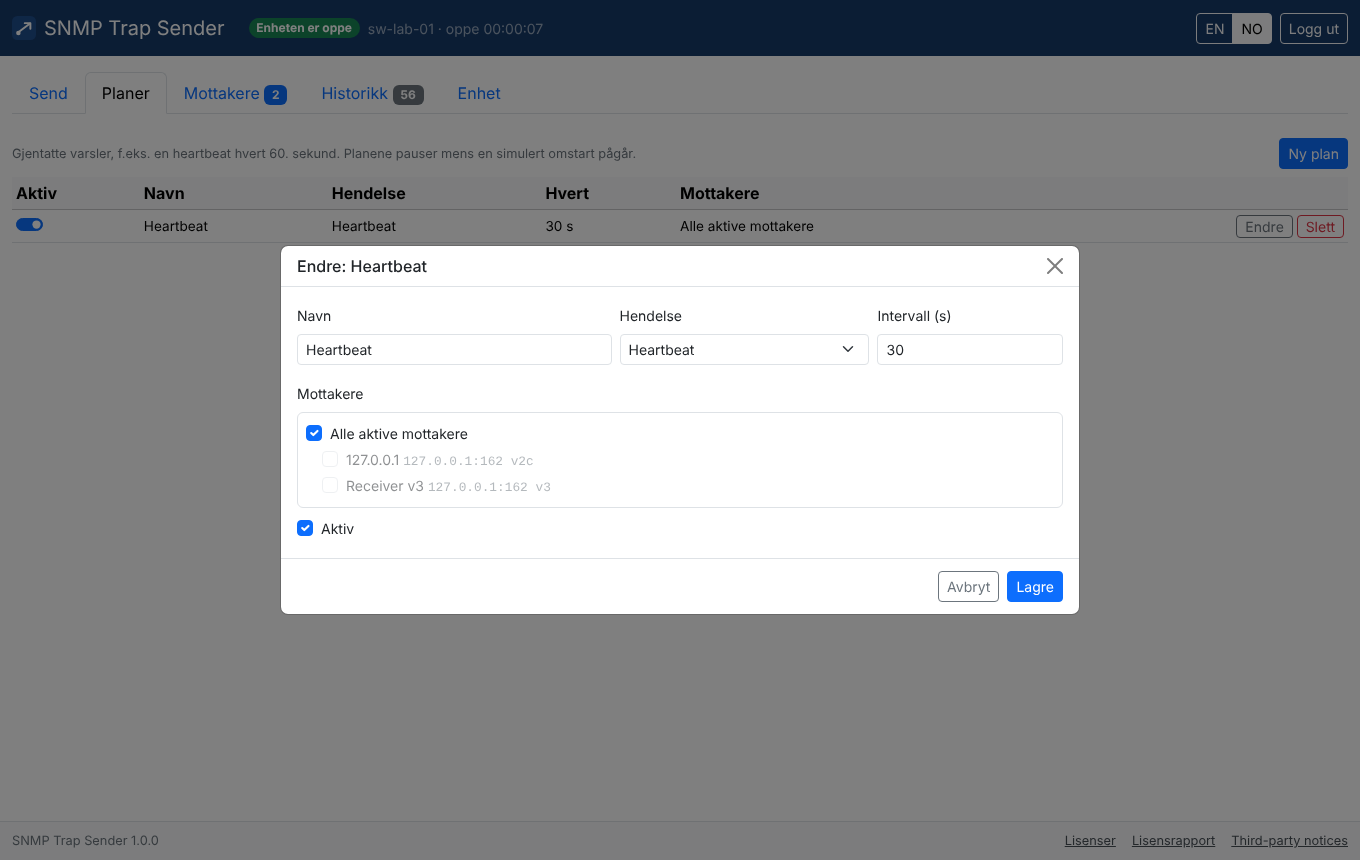The image size is (1360, 860).
Task: Open the Mottakere tab
Action: coord(235,93)
